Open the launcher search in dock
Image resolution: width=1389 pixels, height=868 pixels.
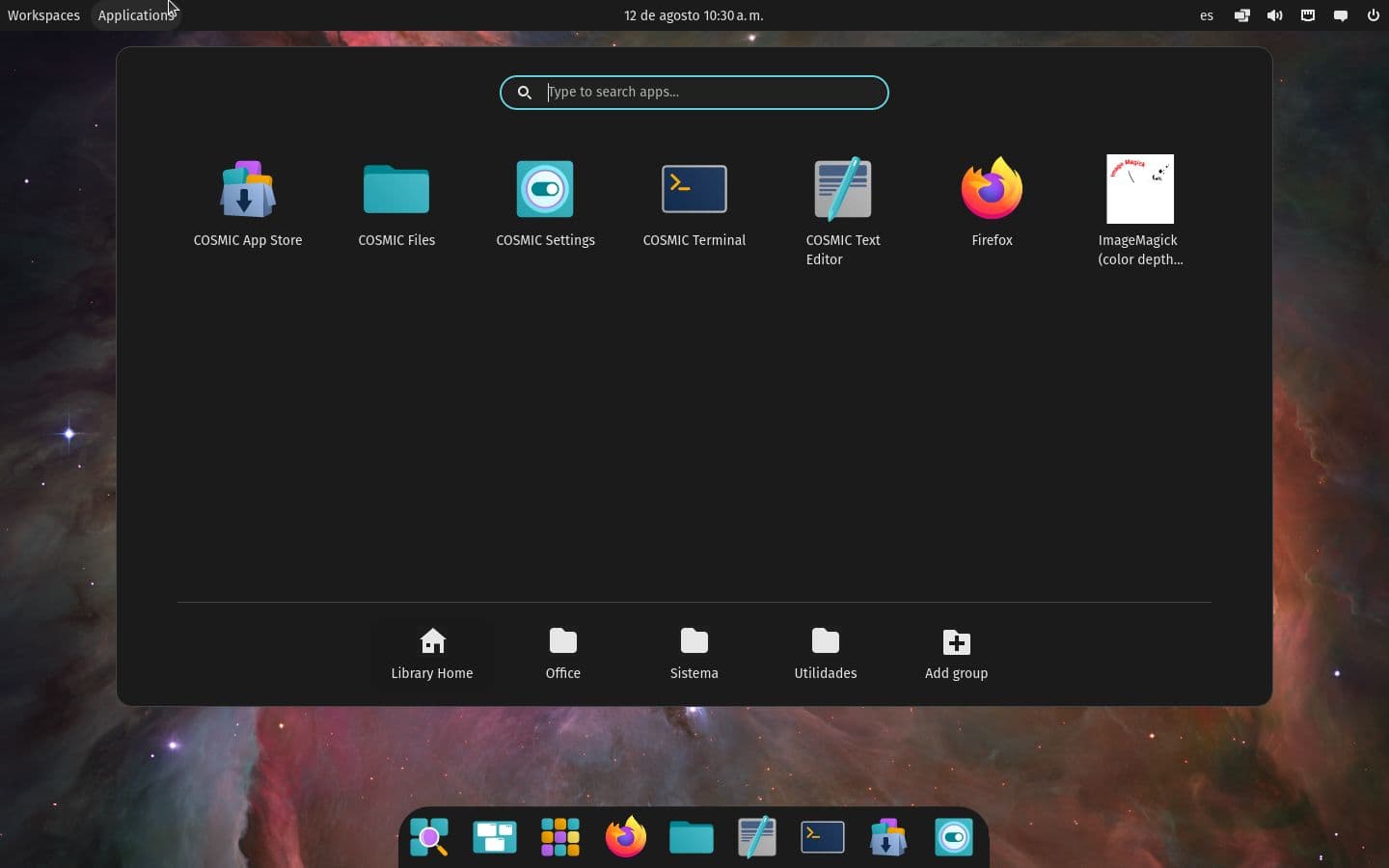click(x=429, y=837)
